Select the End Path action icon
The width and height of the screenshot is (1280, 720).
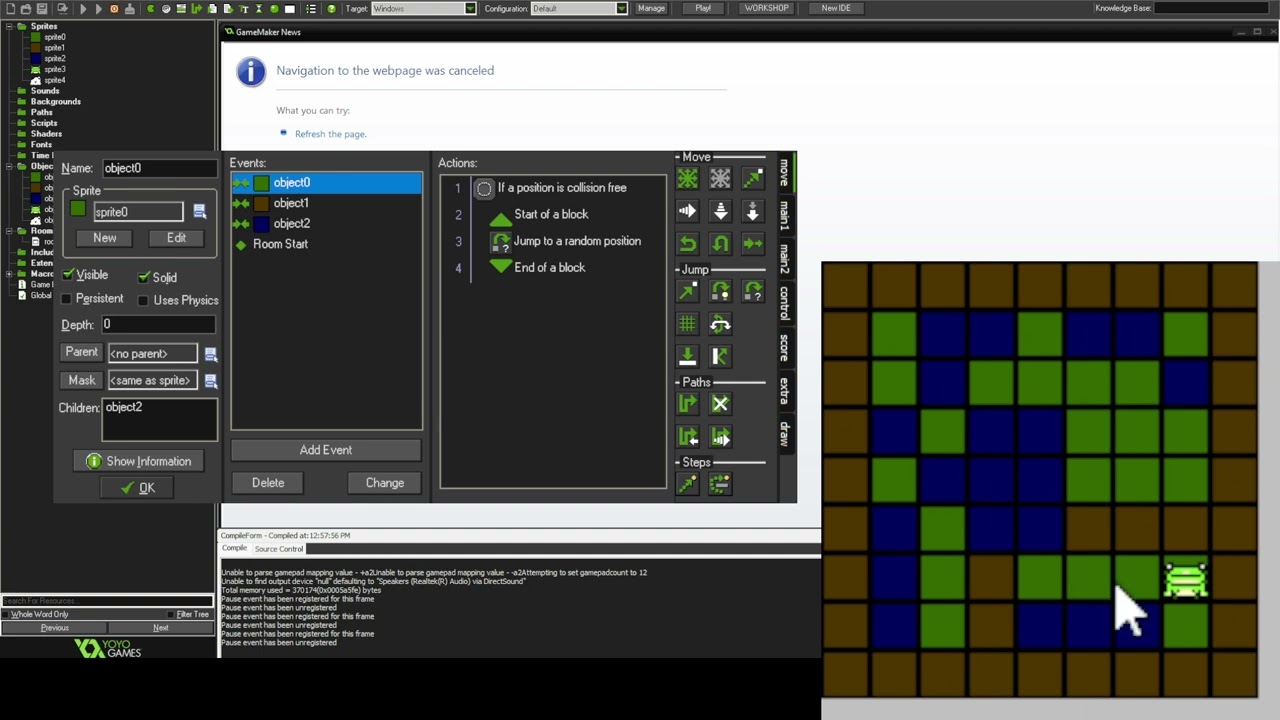(720, 404)
